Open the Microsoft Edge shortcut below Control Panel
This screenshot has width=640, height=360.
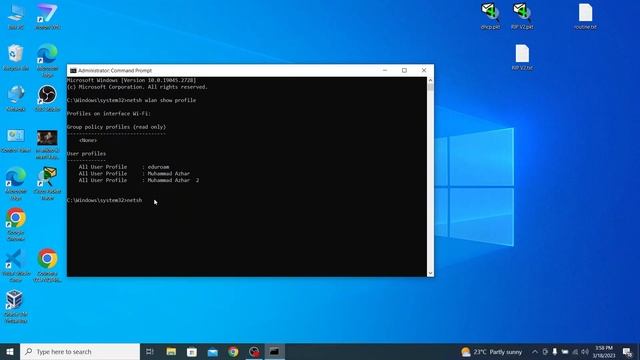pos(16,183)
